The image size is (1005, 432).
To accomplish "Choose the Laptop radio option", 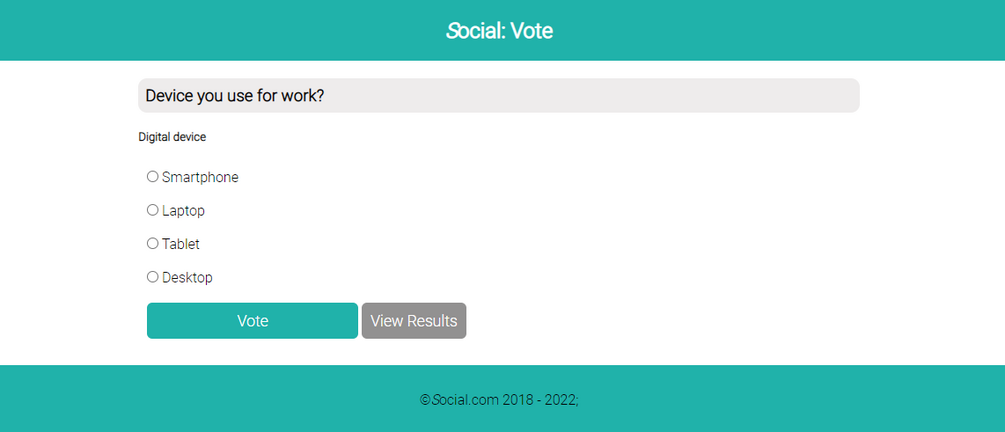I will pos(153,210).
